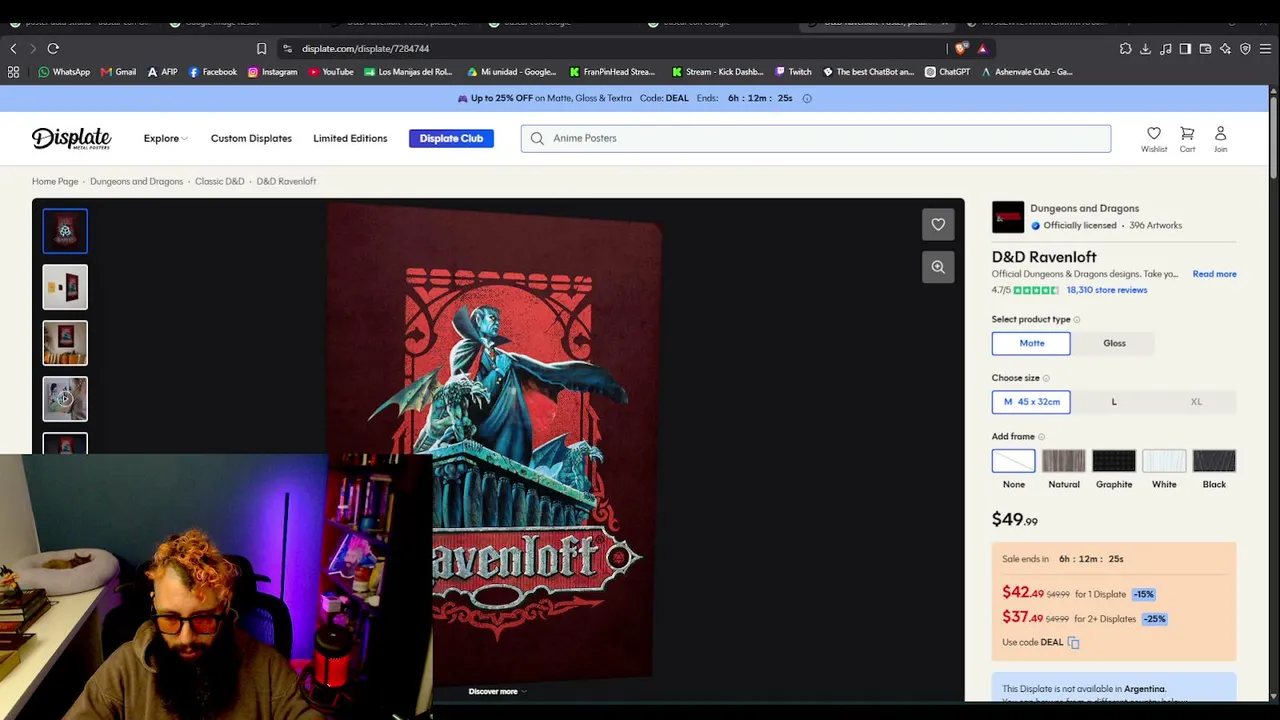
Task: Open the Join account icon
Action: click(1220, 139)
